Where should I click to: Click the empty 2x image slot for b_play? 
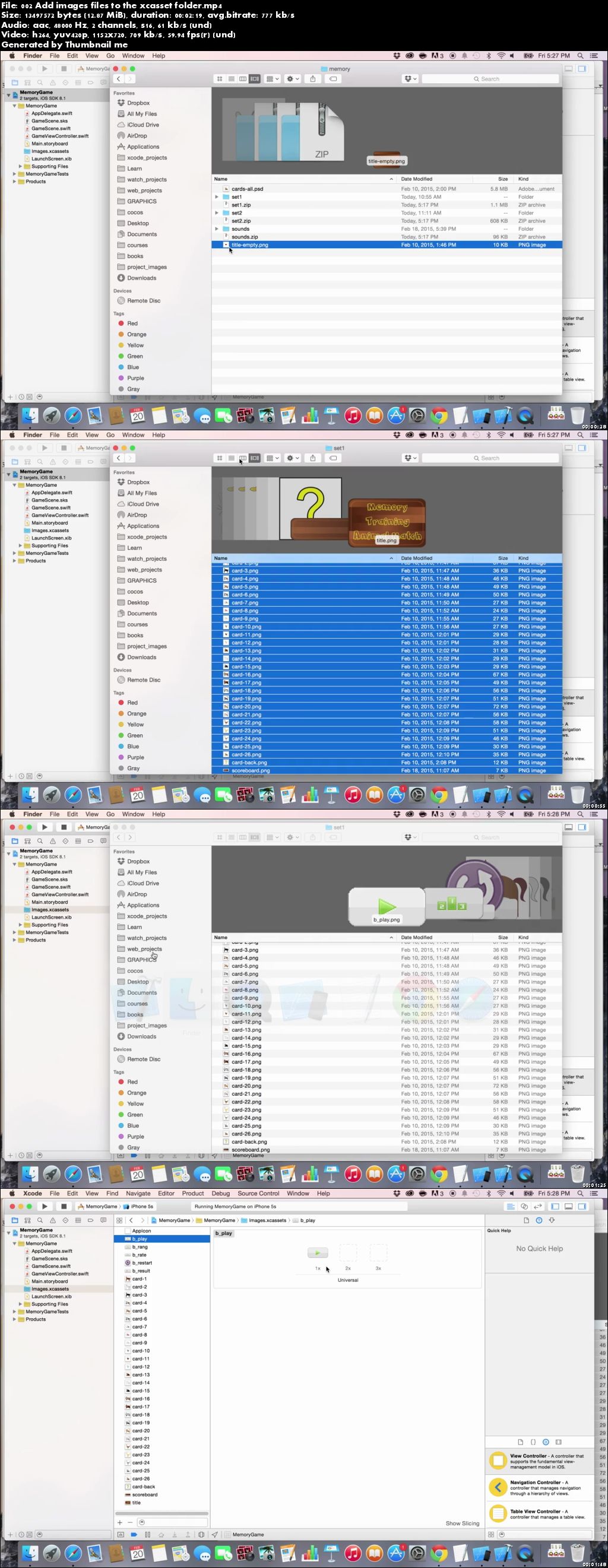coord(348,1252)
